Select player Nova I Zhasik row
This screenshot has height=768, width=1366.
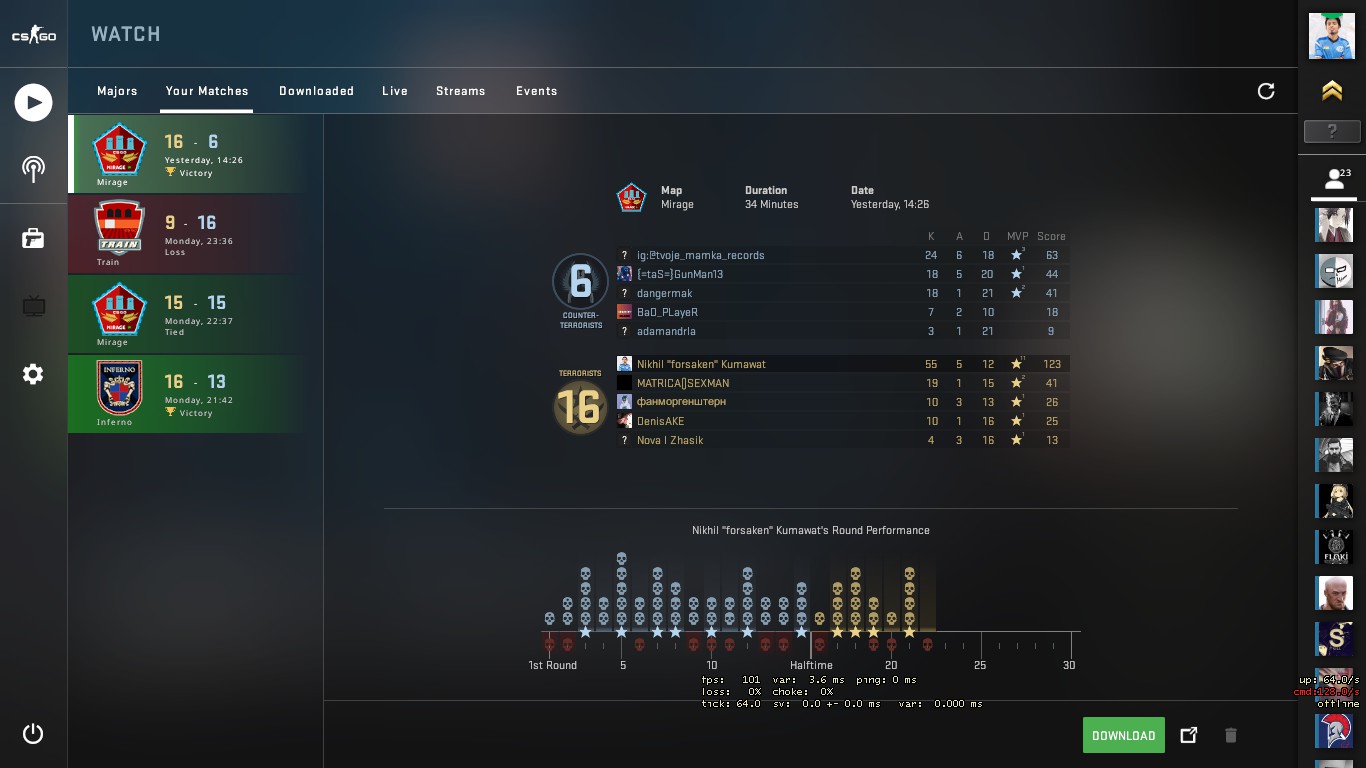[x=842, y=440]
